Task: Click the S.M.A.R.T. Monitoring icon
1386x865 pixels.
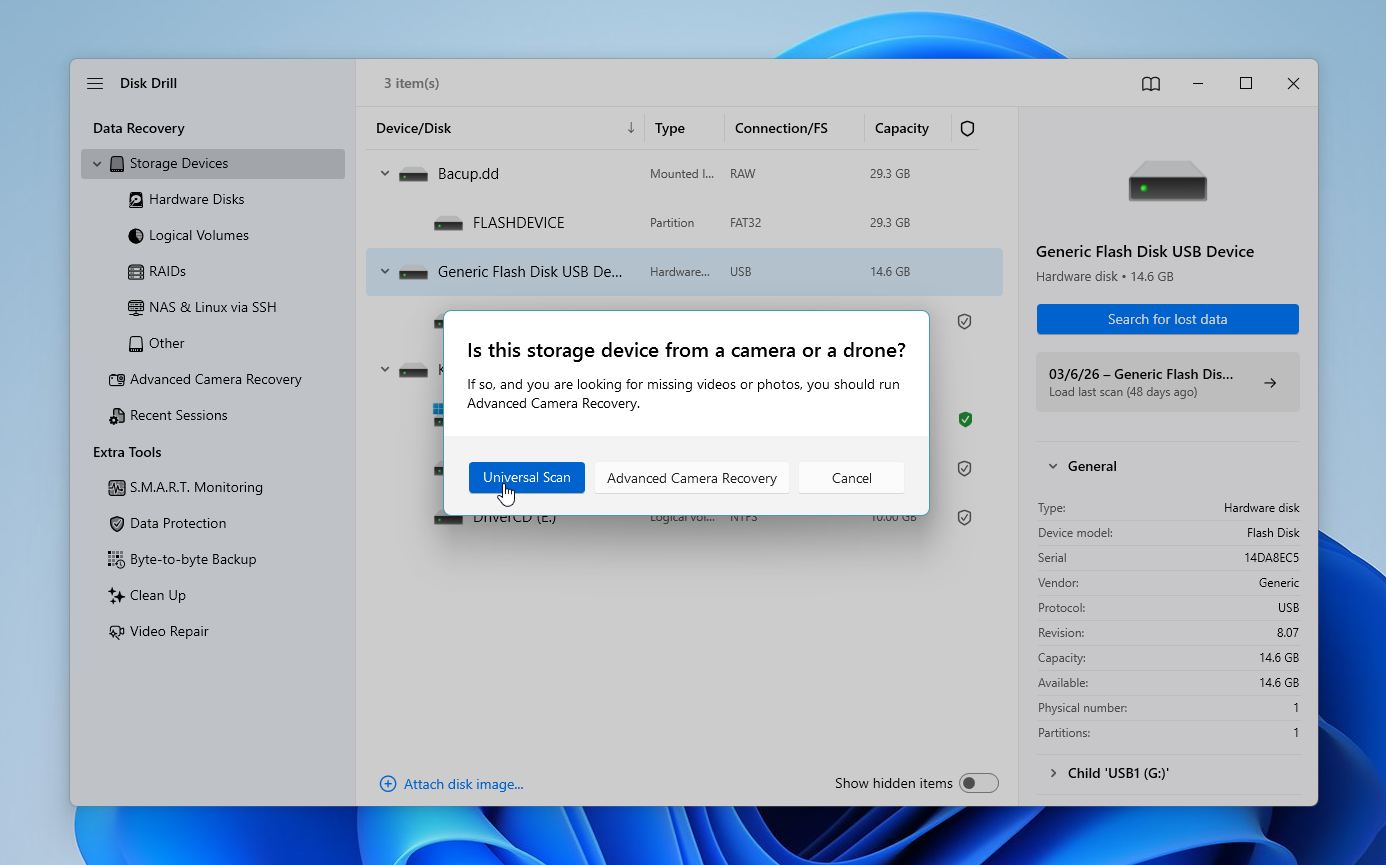Action: pos(117,488)
